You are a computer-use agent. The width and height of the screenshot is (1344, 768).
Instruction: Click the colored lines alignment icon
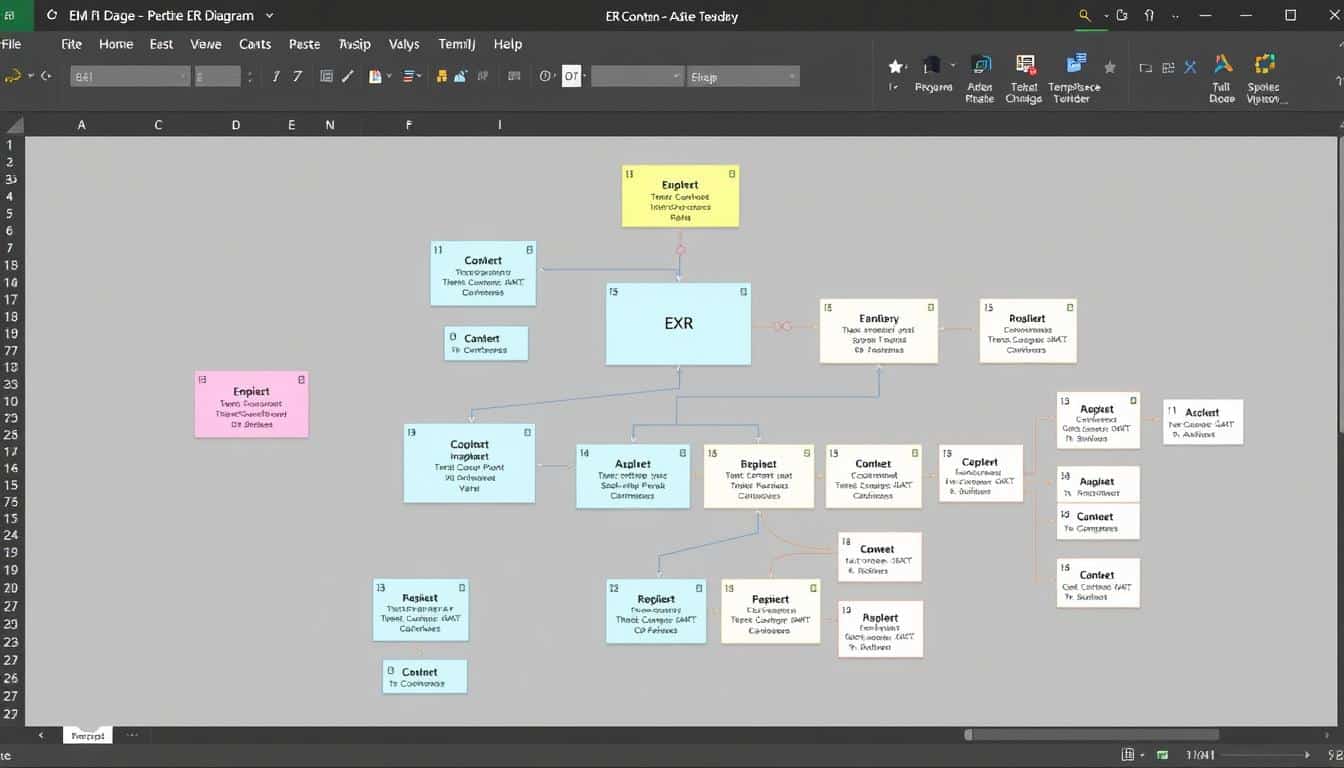point(409,76)
